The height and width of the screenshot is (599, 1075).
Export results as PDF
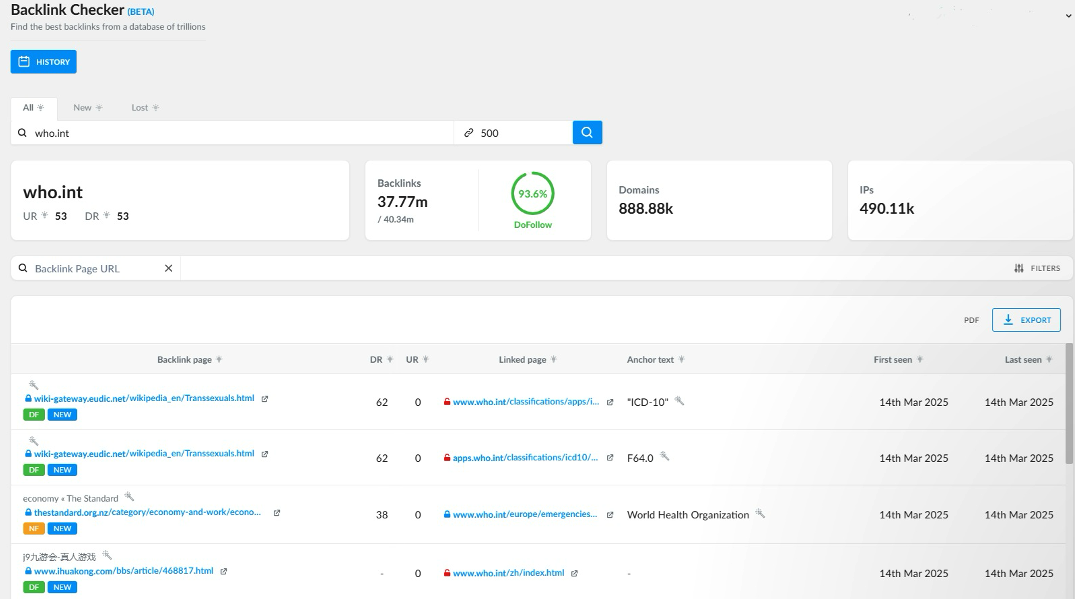pyautogui.click(x=971, y=320)
